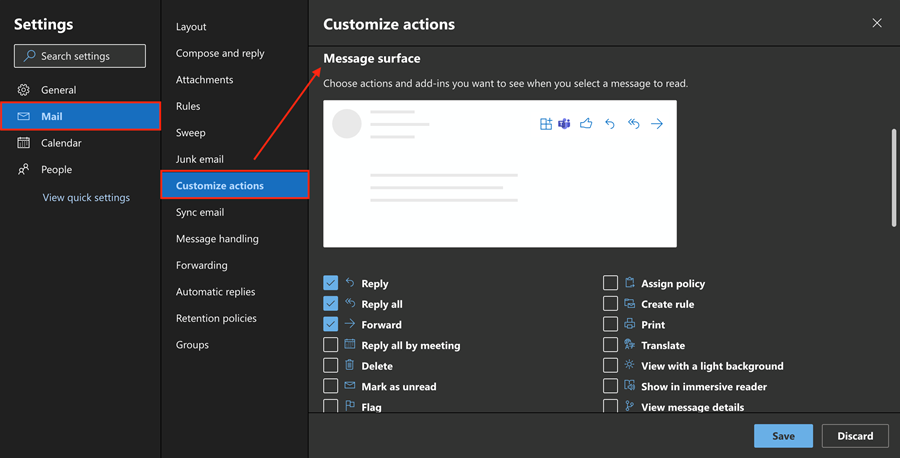
Task: Click the General gear icon
Action: coord(24,90)
